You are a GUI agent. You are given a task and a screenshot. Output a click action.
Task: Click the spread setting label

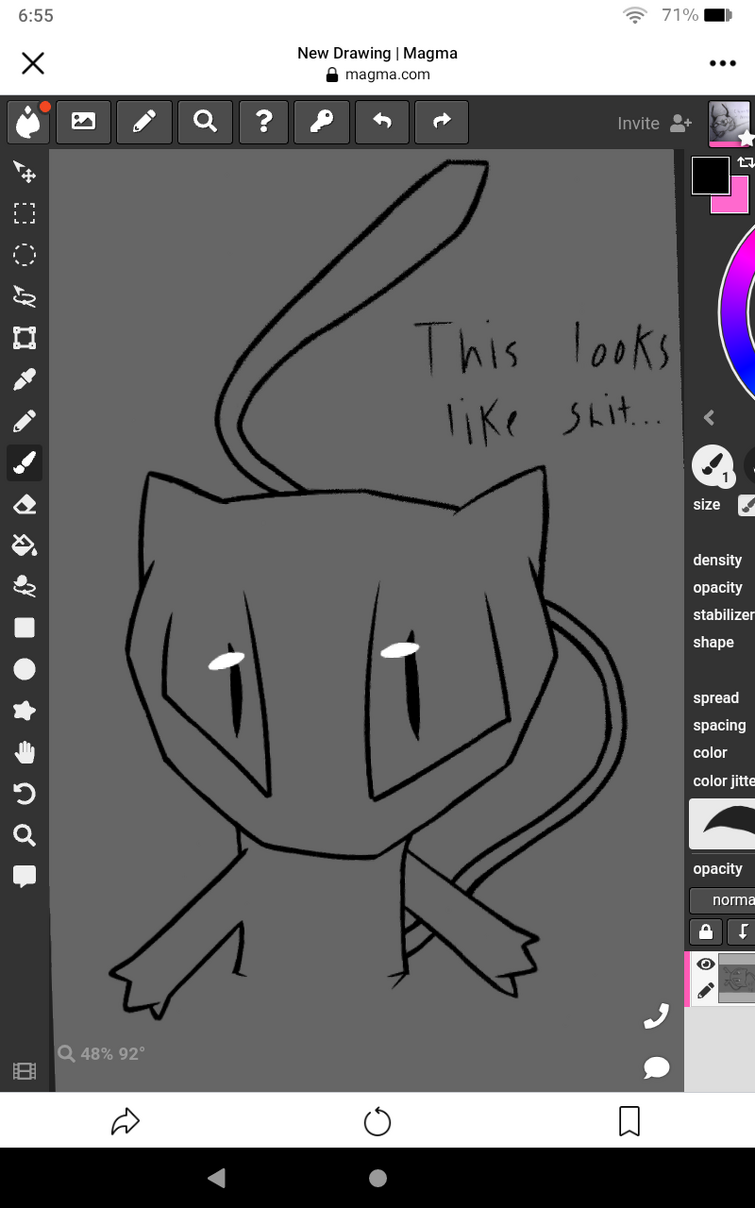pyautogui.click(x=716, y=698)
